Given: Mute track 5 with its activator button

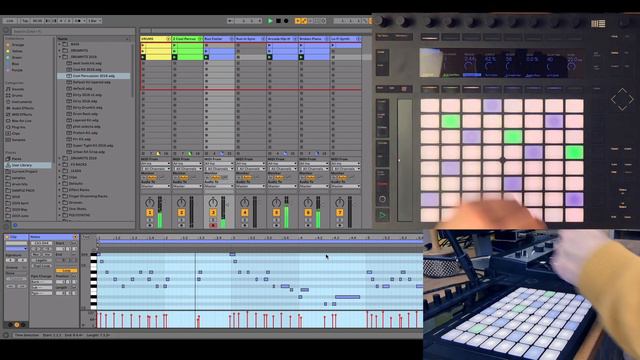Looking at the screenshot, I should point(276,213).
